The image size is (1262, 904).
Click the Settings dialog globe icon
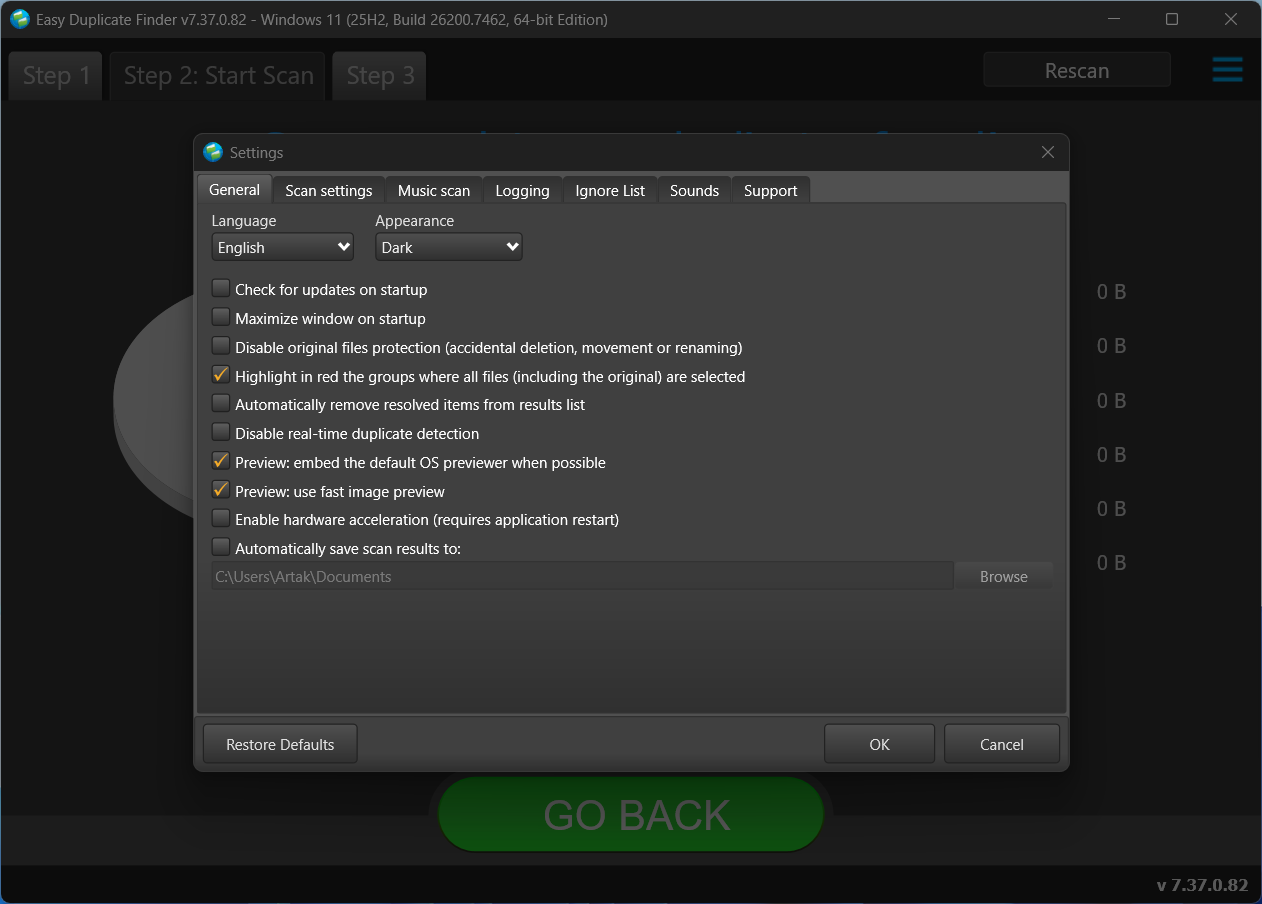click(213, 152)
